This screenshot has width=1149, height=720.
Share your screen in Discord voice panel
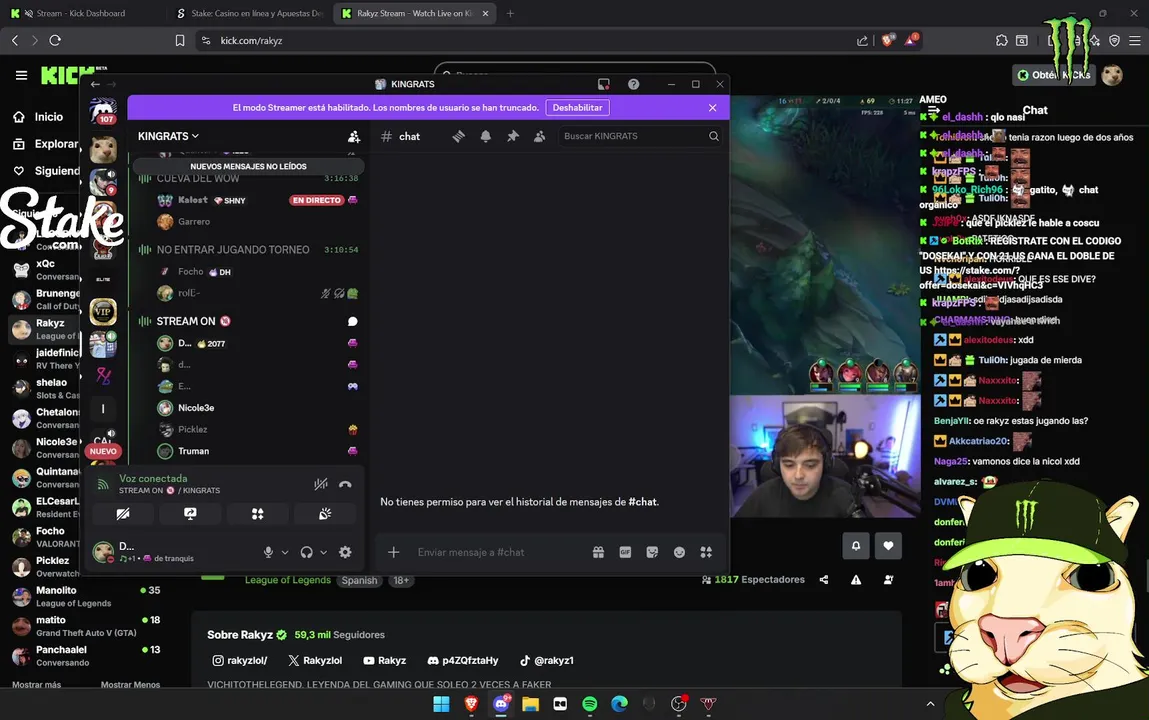191,514
